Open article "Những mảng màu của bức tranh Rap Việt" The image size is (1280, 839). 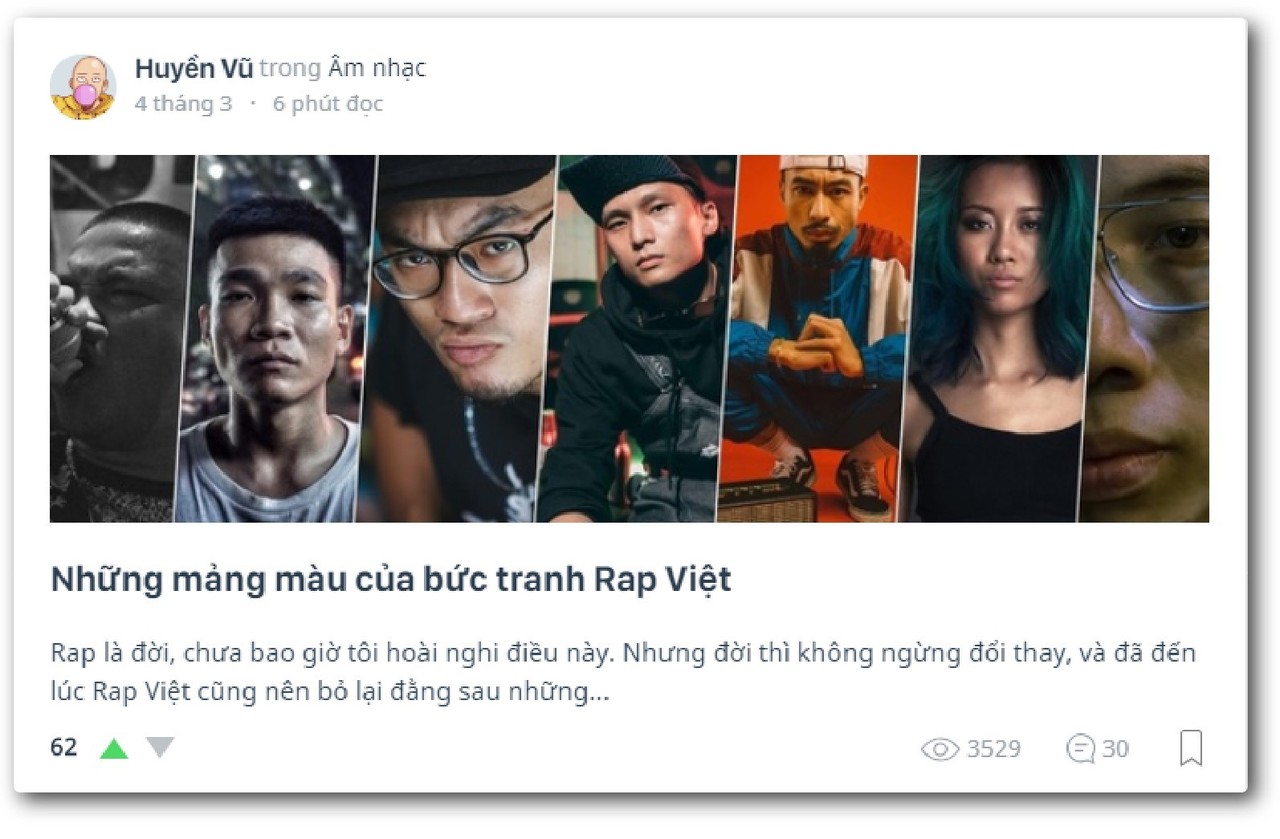click(x=391, y=580)
